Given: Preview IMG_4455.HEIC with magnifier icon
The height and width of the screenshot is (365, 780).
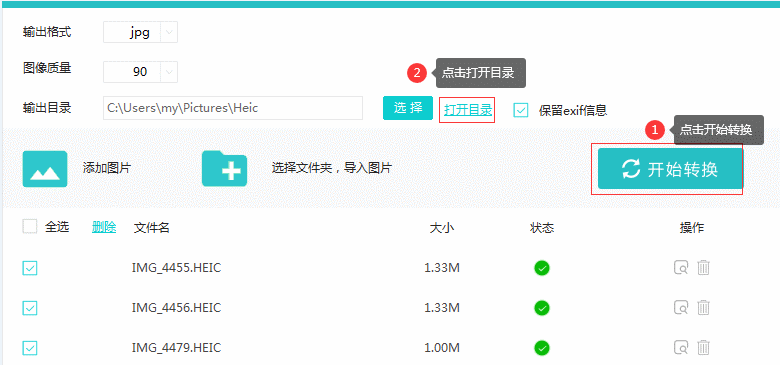Looking at the screenshot, I should click(681, 268).
